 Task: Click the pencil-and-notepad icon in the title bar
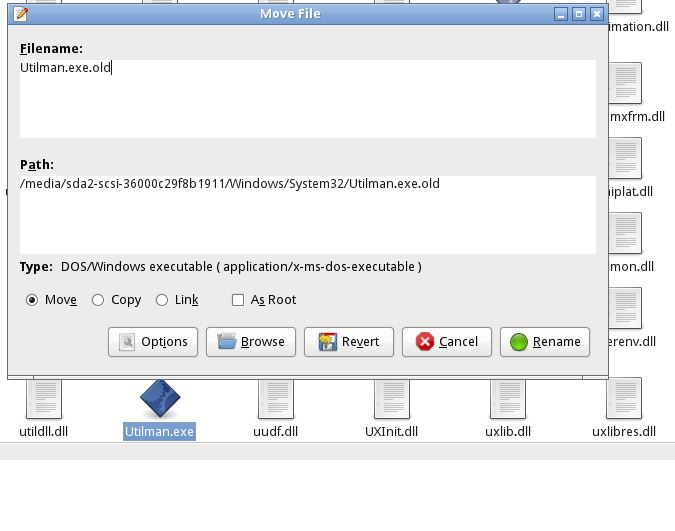[x=21, y=14]
